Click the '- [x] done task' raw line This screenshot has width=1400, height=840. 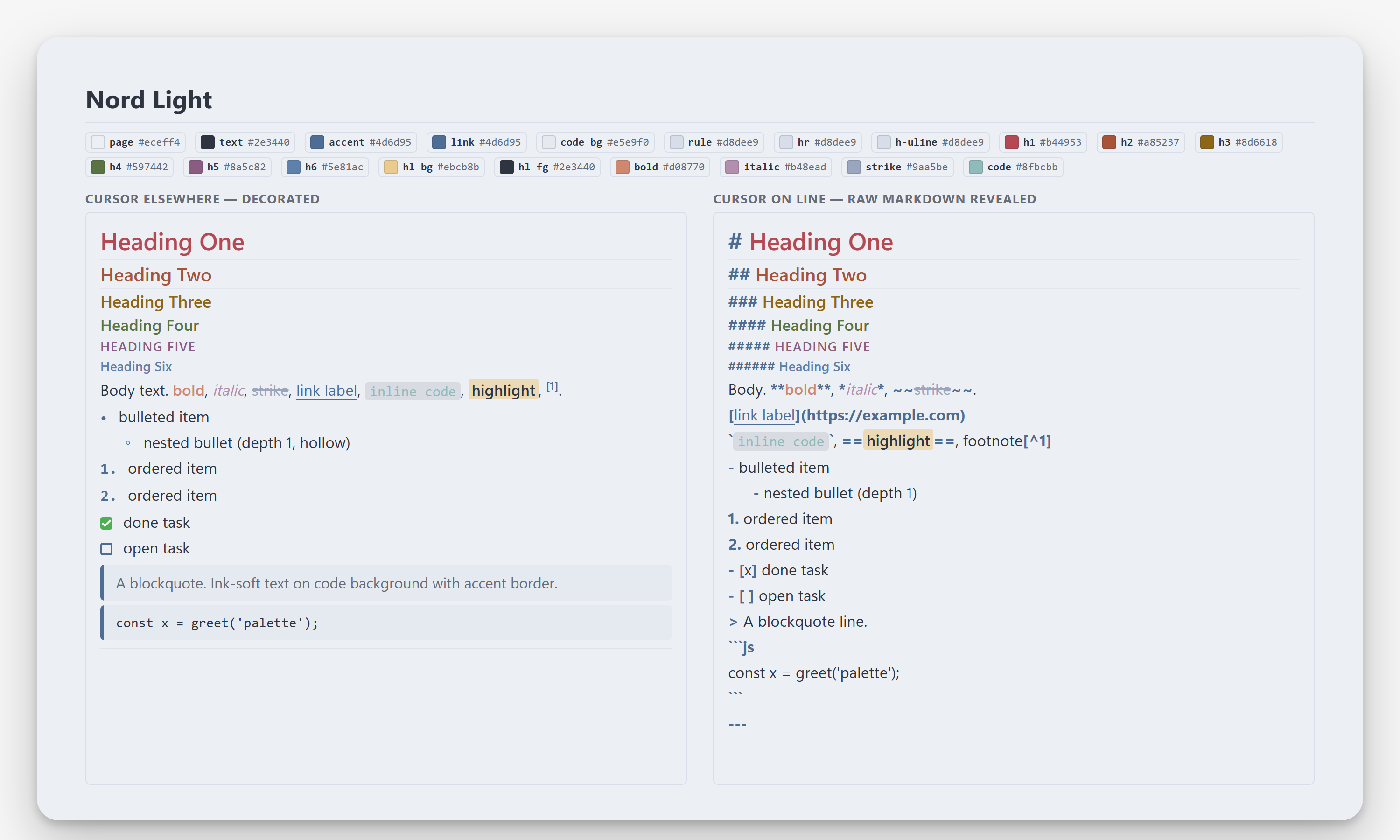[779, 571]
